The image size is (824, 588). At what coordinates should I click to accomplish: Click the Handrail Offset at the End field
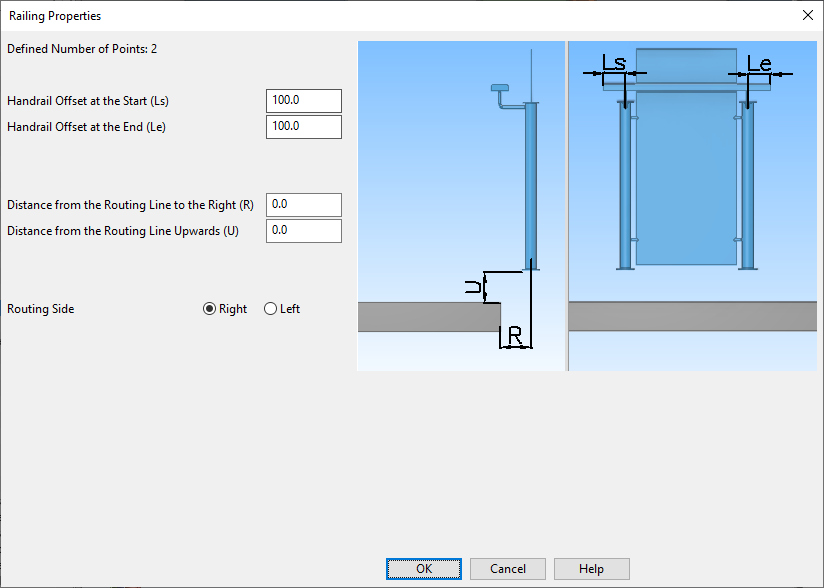(304, 127)
